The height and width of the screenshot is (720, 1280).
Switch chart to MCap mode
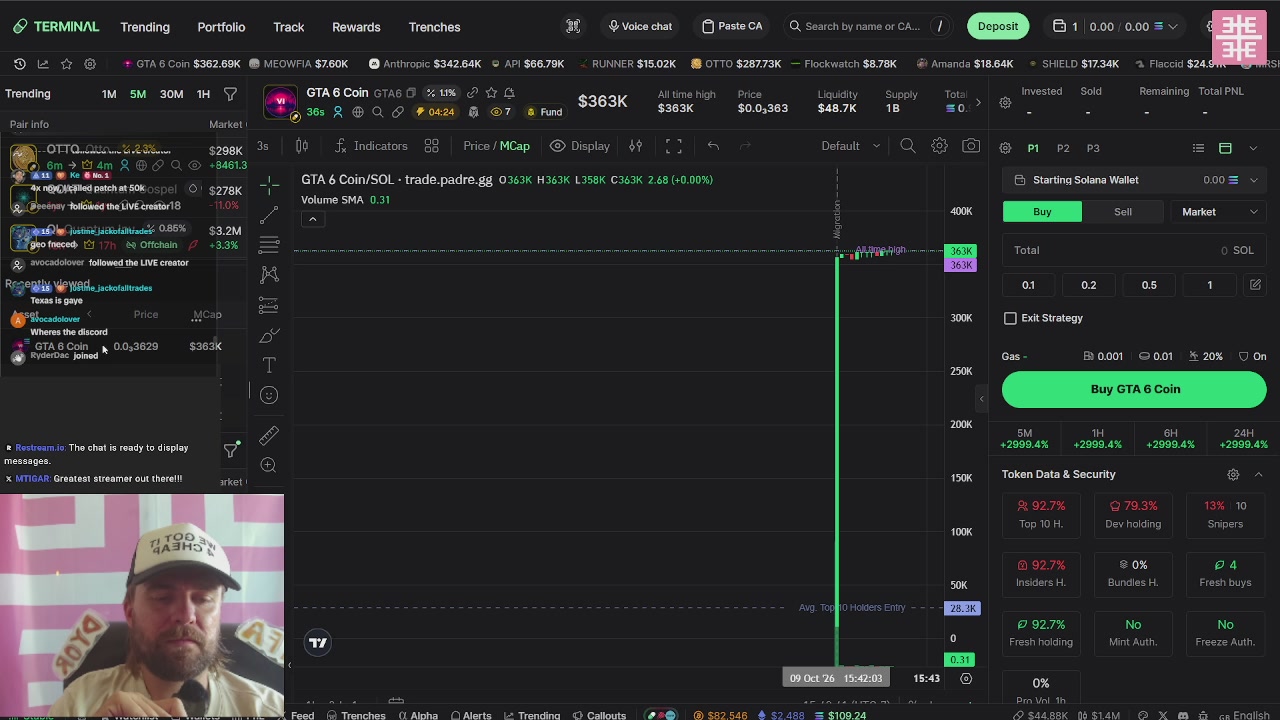[515, 146]
